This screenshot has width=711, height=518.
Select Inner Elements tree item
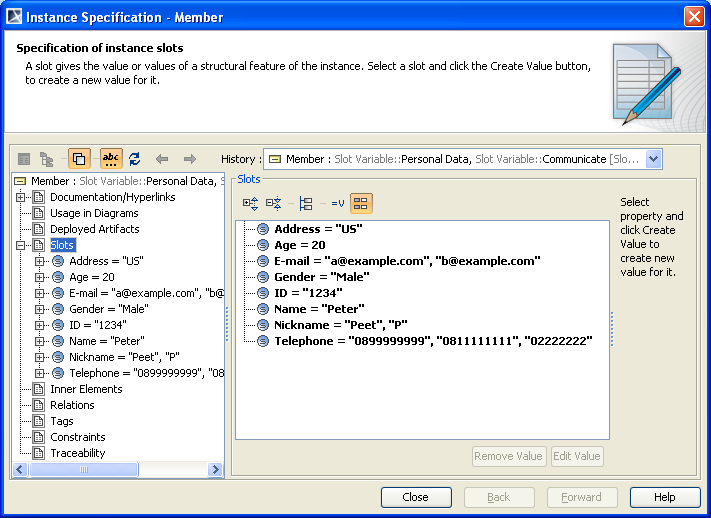pos(86,389)
